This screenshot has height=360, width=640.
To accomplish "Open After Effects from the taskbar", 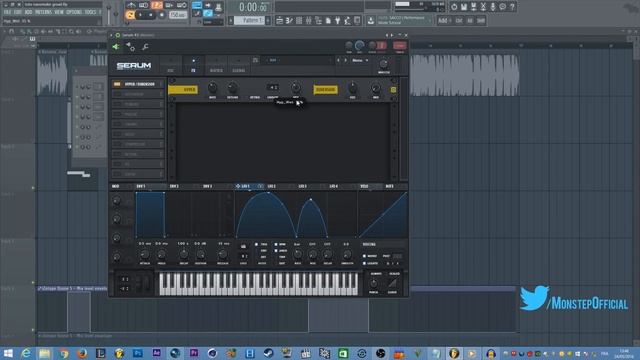I will click(x=156, y=353).
